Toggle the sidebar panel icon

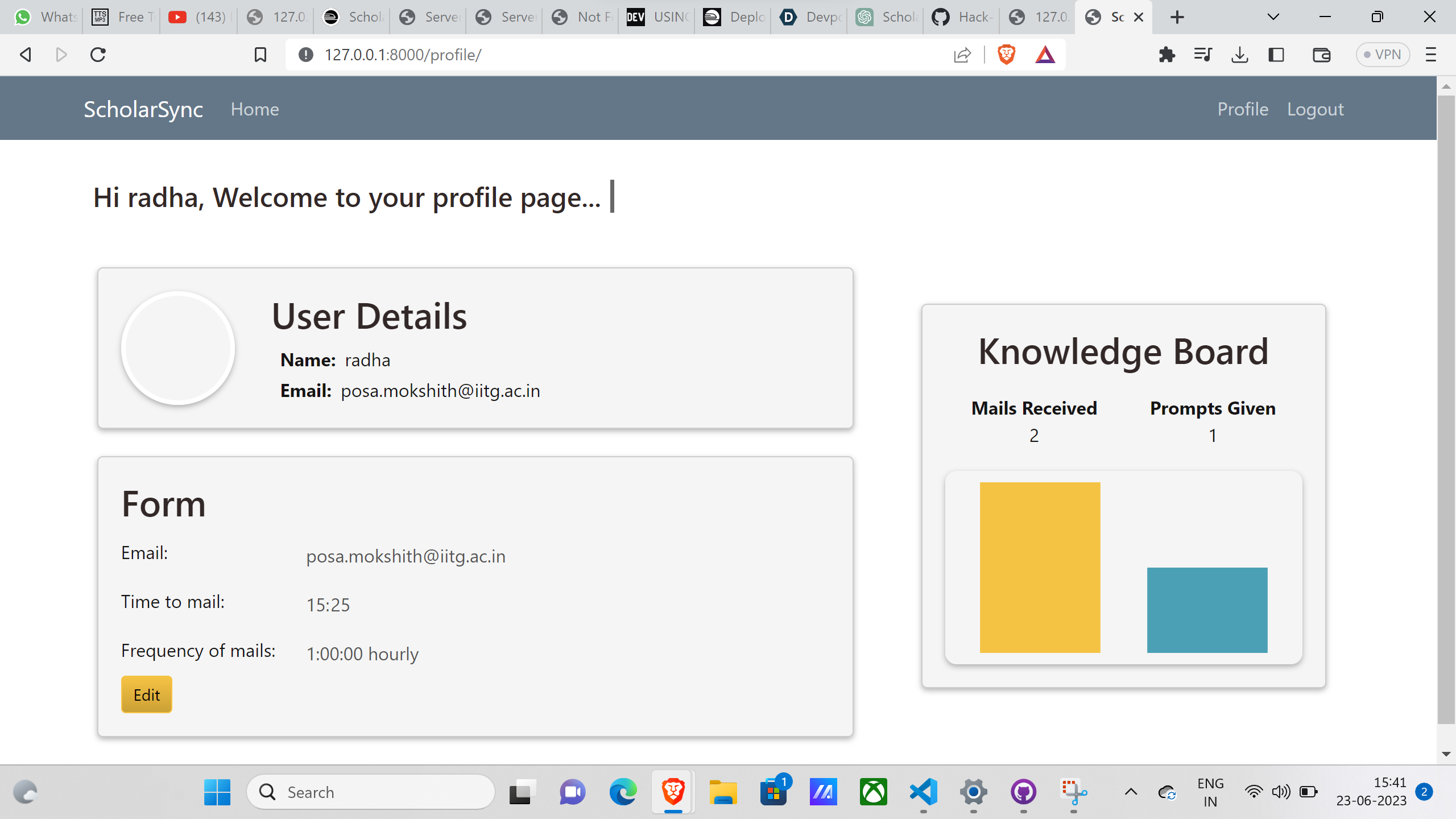point(1276,55)
